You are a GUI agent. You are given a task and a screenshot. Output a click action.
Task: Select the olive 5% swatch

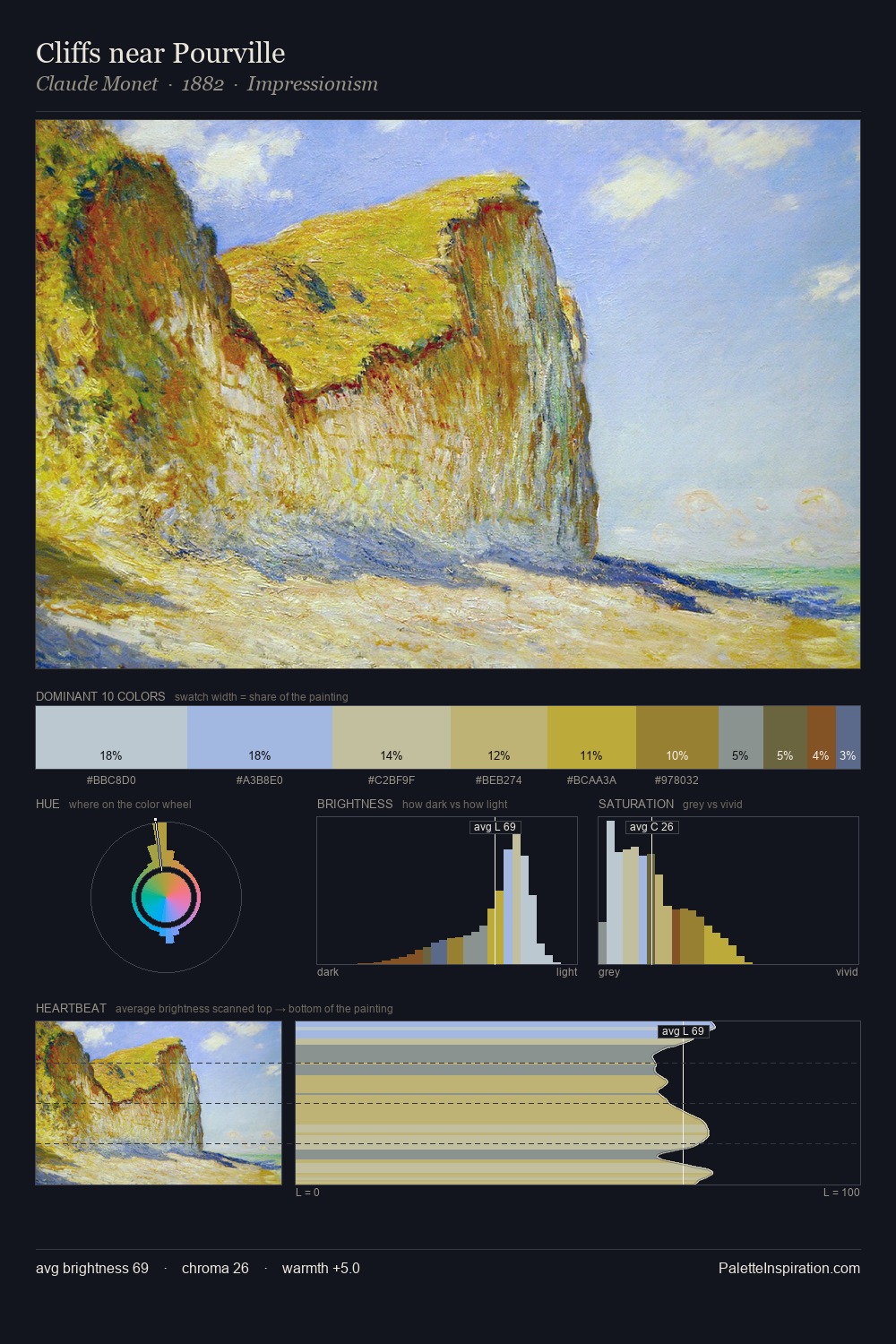point(785,737)
